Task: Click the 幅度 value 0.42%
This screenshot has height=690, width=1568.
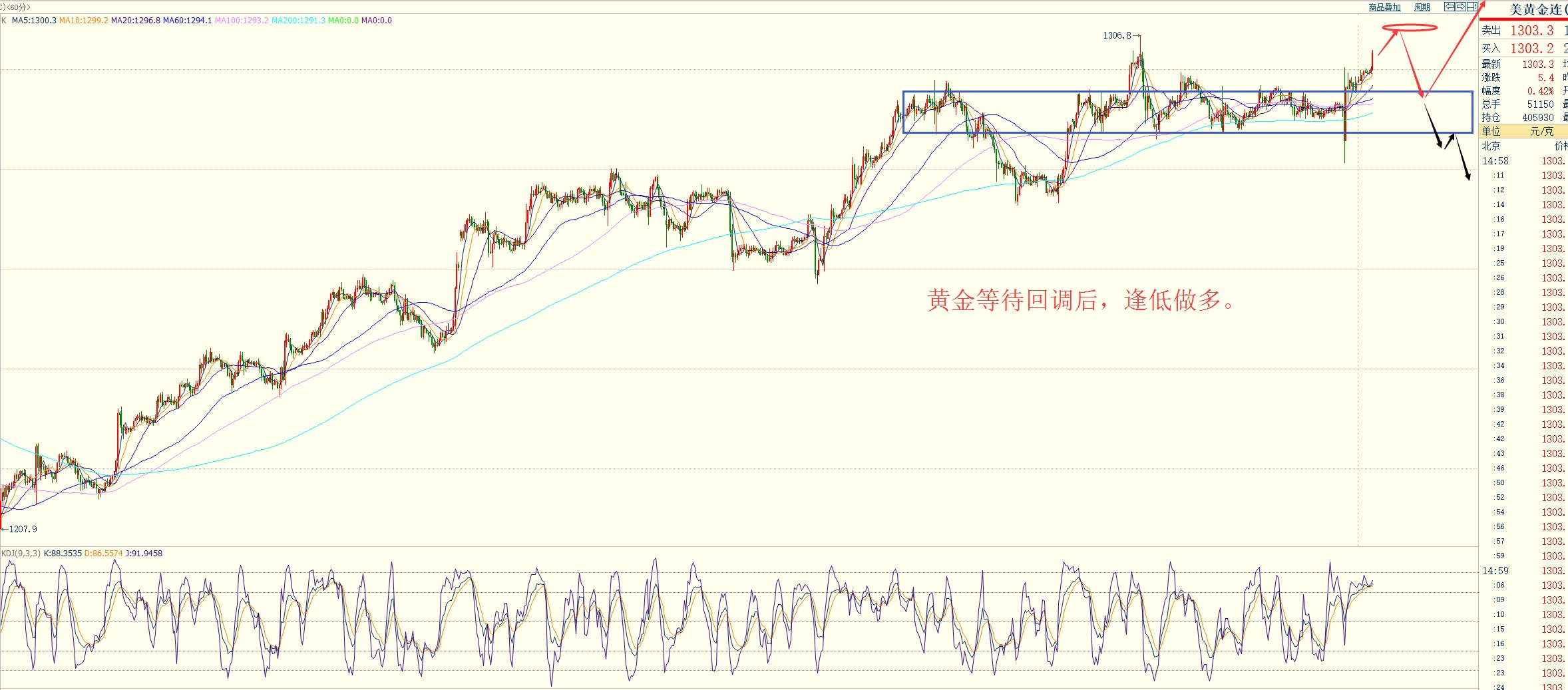Action: 1541,91
